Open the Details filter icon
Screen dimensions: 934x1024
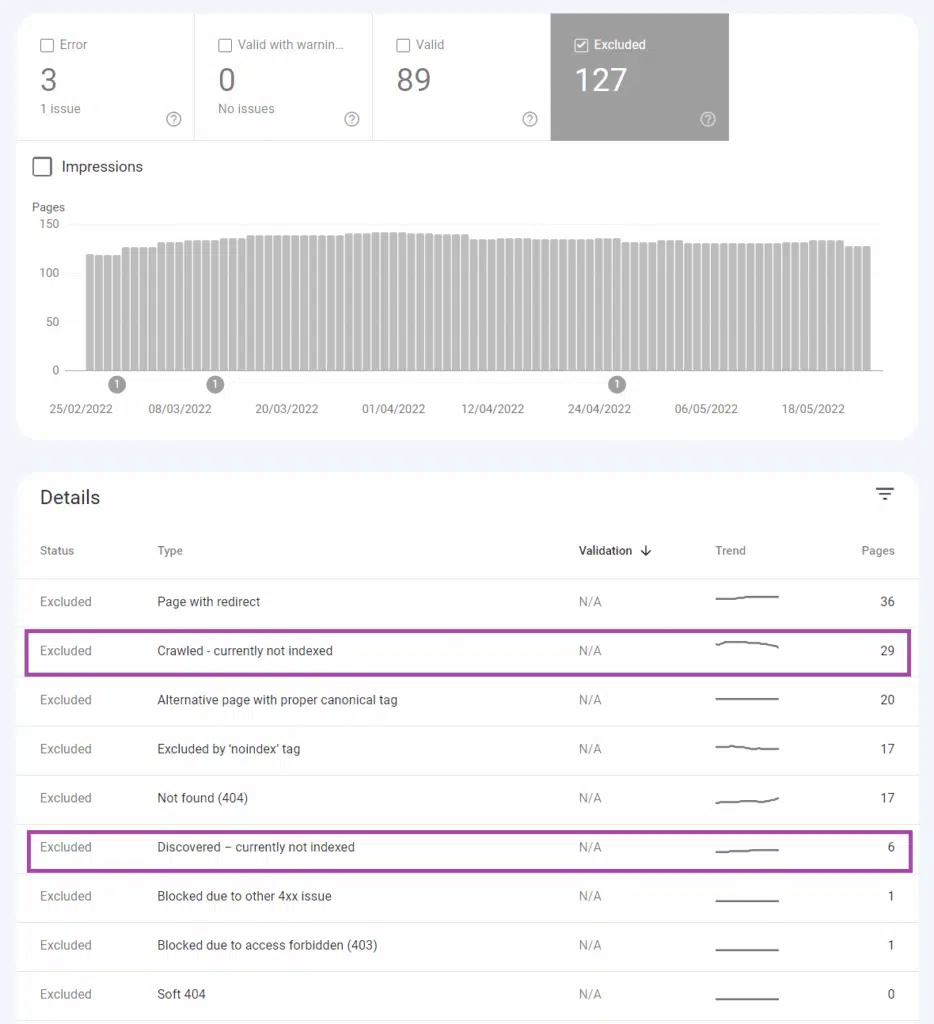pyautogui.click(x=884, y=494)
